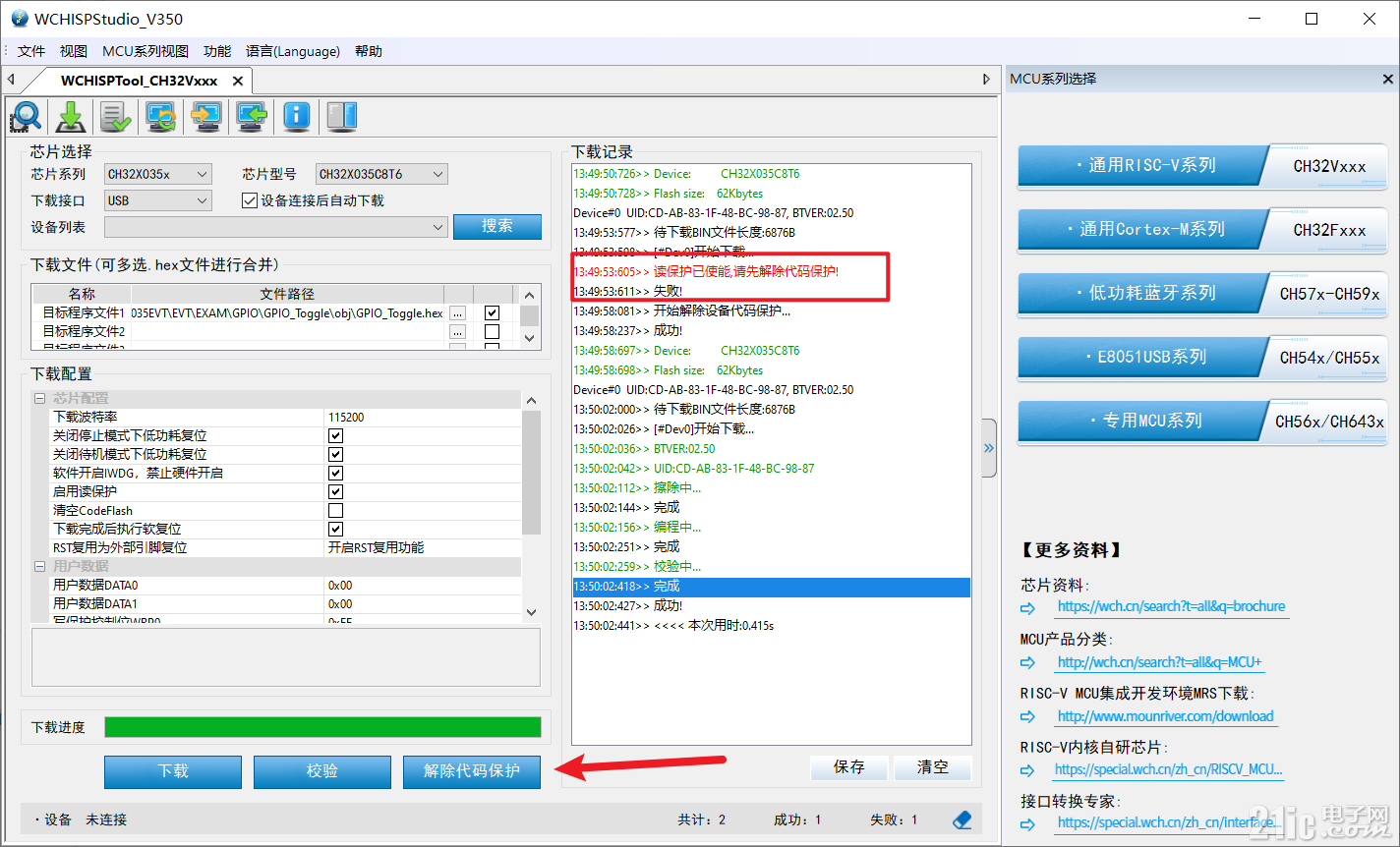Toggle 关闭停止模式下低功耗复位 checkbox
Screen dimensions: 1400x847
335,435
